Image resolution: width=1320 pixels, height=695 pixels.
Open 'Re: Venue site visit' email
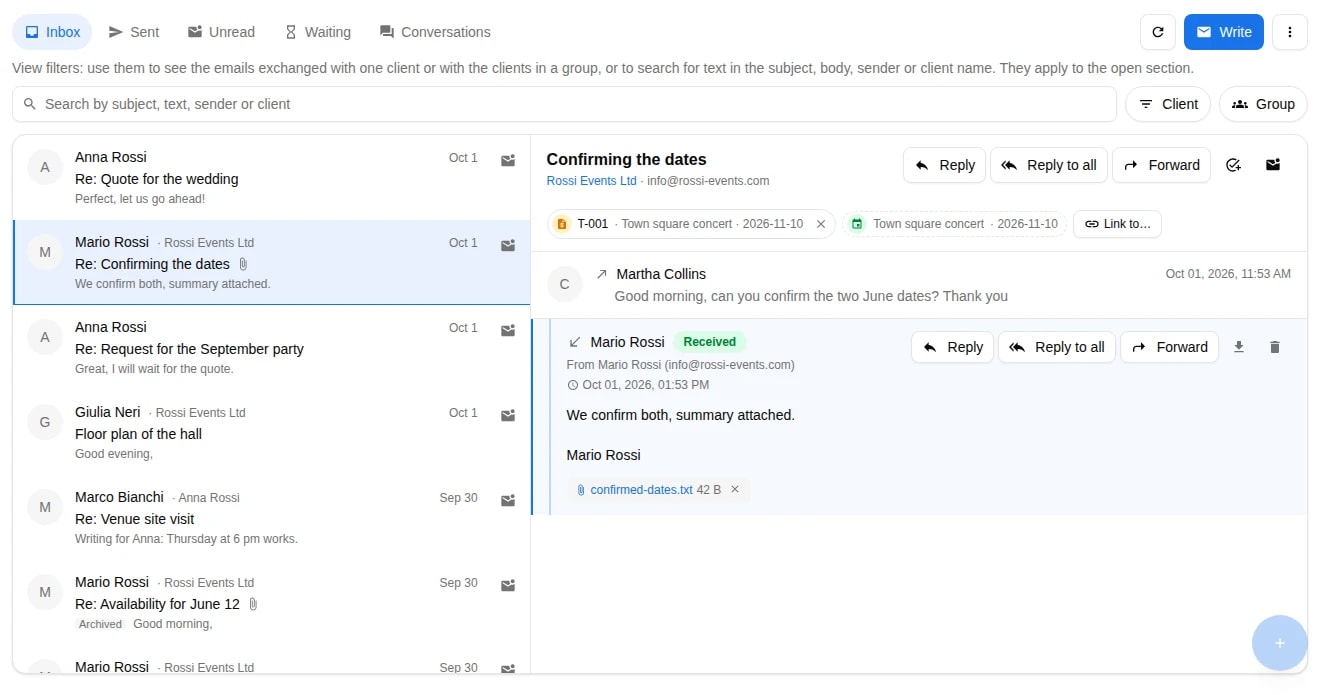tap(271, 518)
